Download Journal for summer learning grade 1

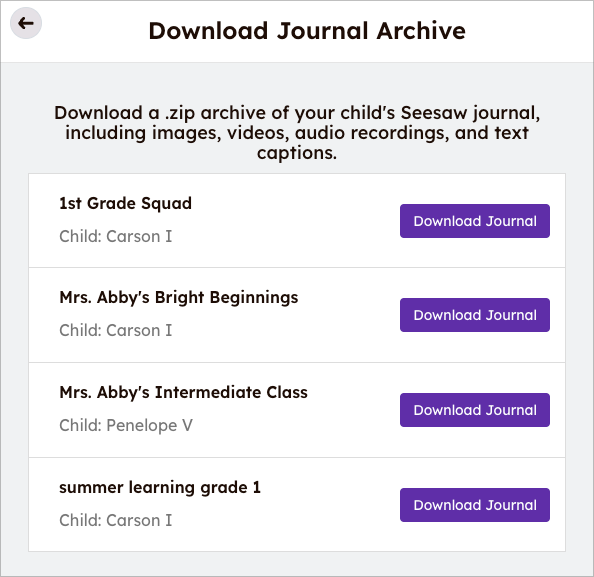475,505
